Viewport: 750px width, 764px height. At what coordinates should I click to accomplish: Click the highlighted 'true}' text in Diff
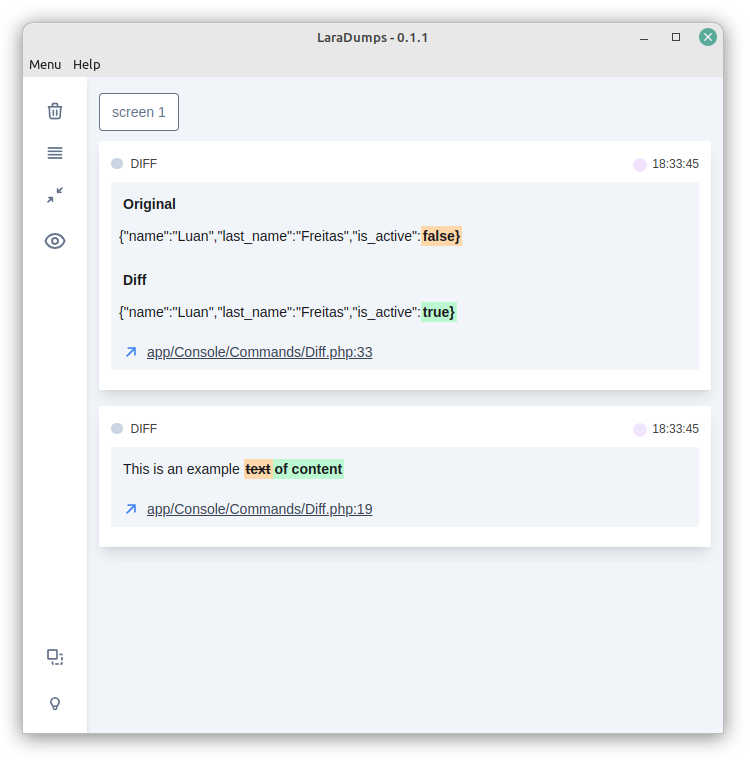[439, 312]
